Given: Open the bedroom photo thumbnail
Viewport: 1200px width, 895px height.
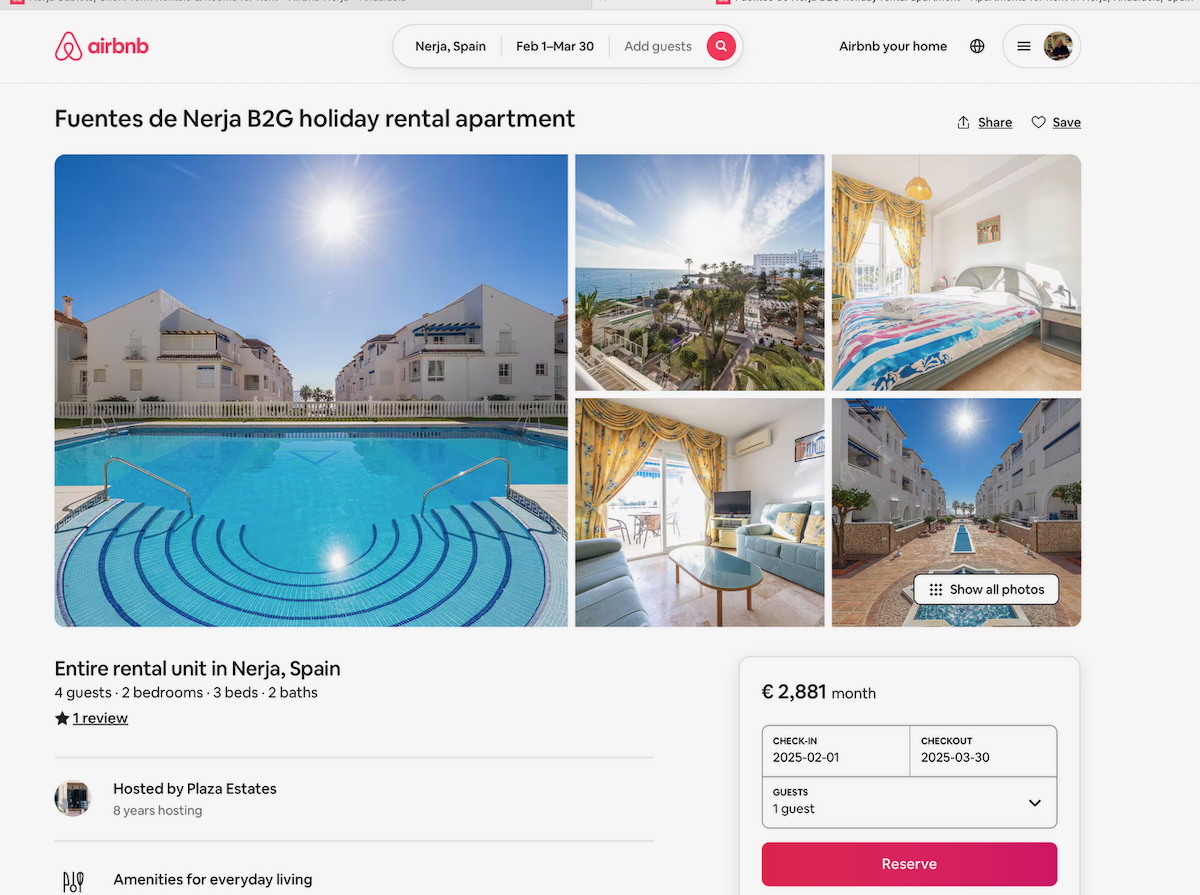Looking at the screenshot, I should [956, 272].
